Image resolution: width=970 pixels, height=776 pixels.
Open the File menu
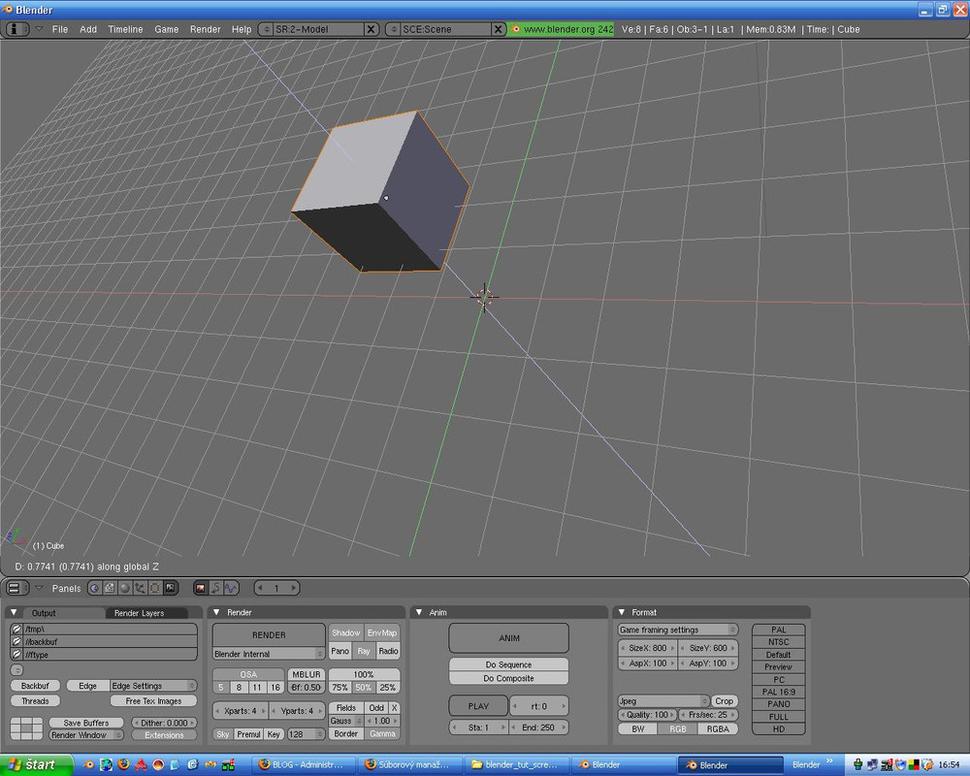[60, 29]
